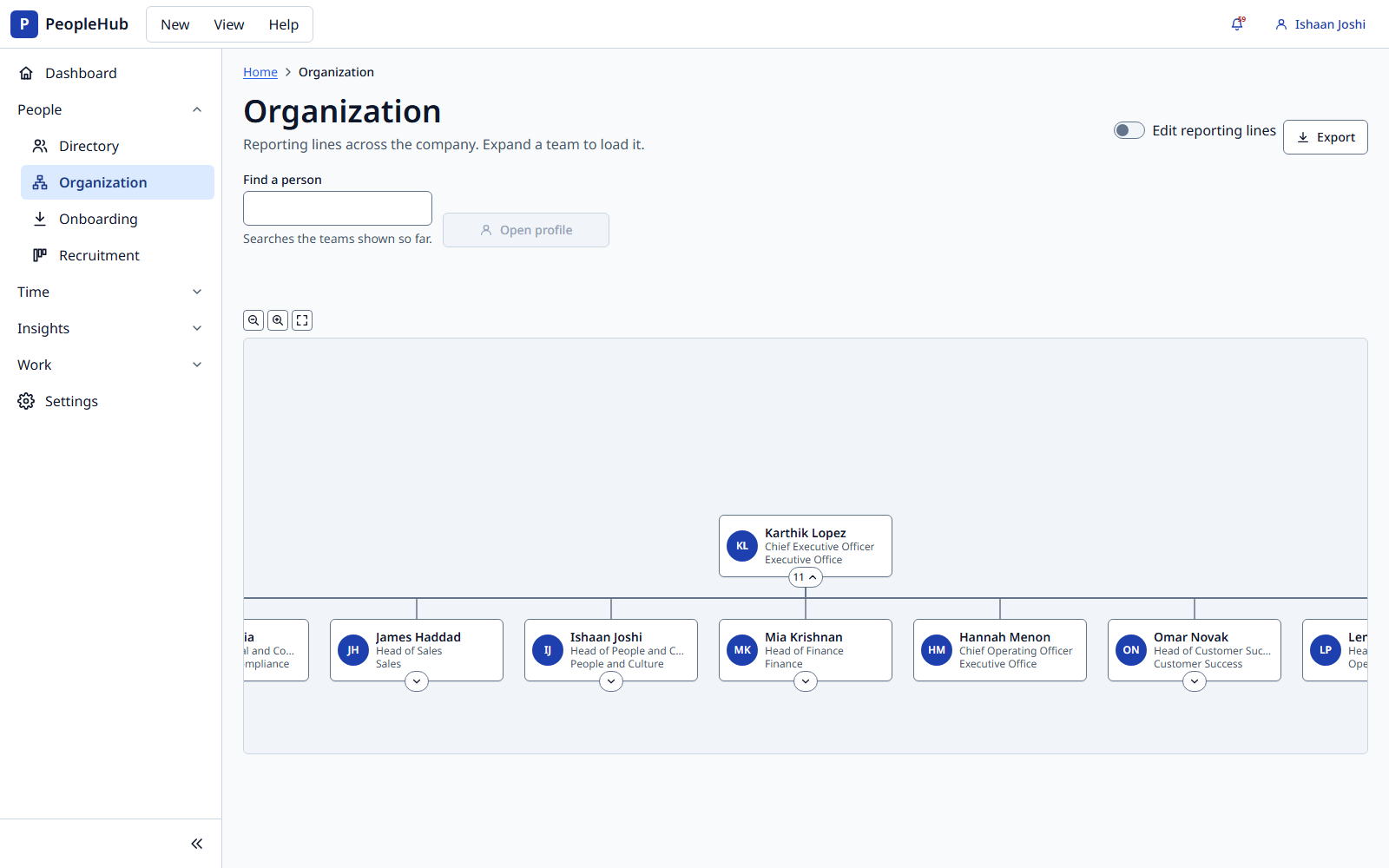Collapse the People section chevron

pyautogui.click(x=197, y=109)
